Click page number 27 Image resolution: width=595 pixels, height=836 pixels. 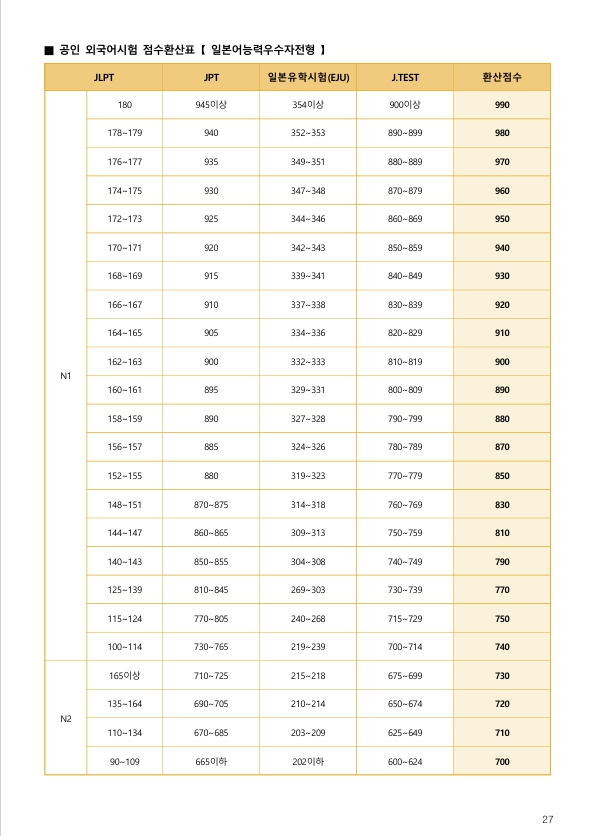pos(548,819)
